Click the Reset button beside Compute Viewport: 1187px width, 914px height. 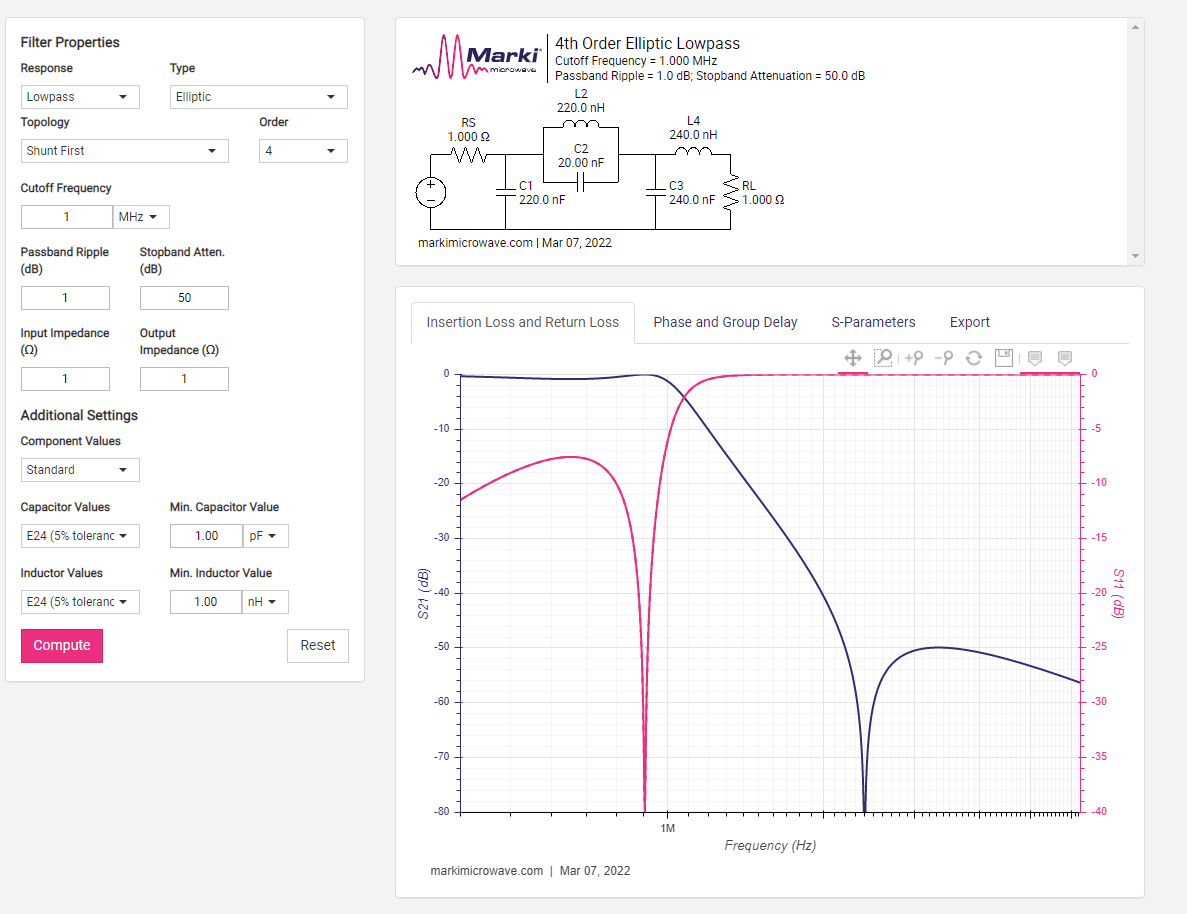coord(317,645)
